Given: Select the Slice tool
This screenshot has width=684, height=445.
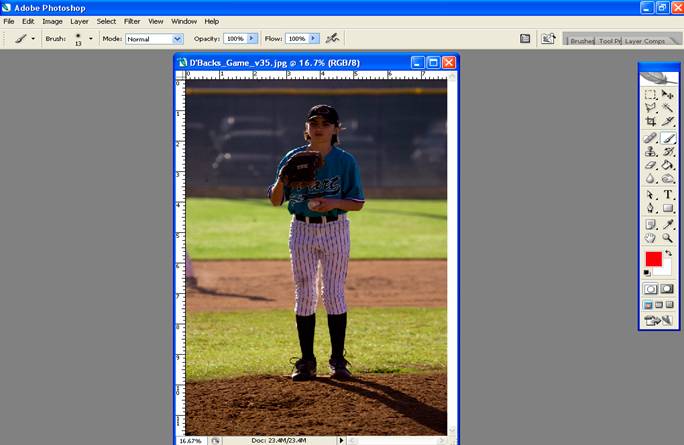Looking at the screenshot, I should pyautogui.click(x=667, y=121).
